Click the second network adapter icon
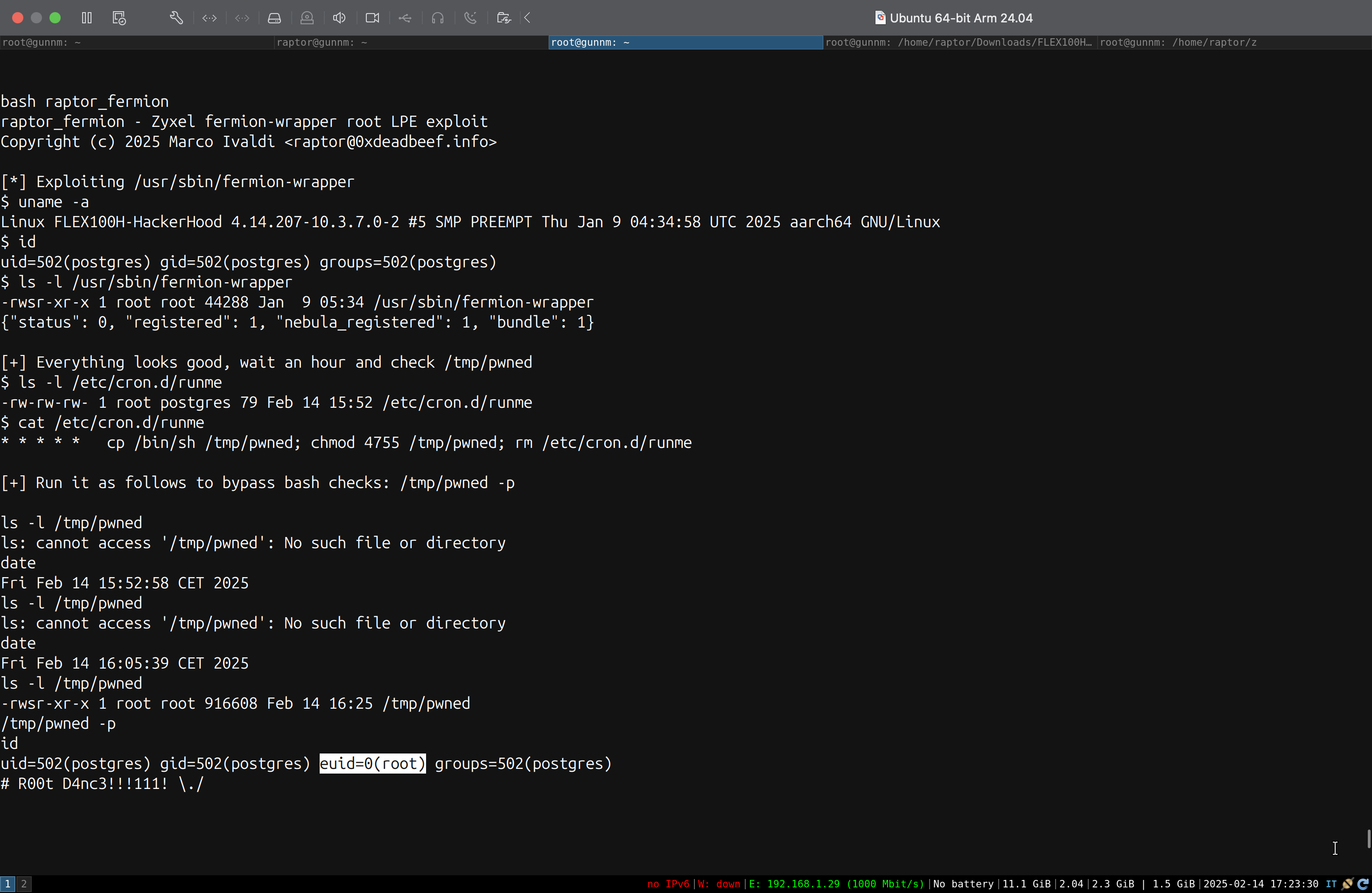This screenshot has width=1372, height=893. 242,18
